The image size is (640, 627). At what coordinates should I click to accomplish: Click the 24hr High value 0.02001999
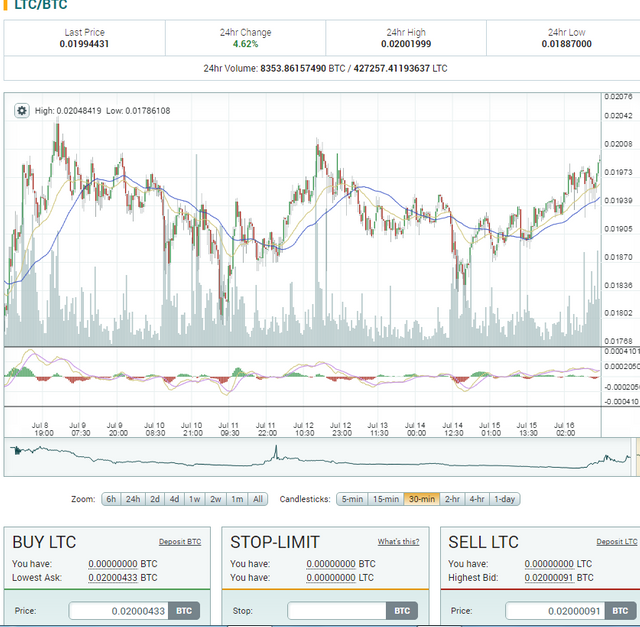pyautogui.click(x=406, y=44)
